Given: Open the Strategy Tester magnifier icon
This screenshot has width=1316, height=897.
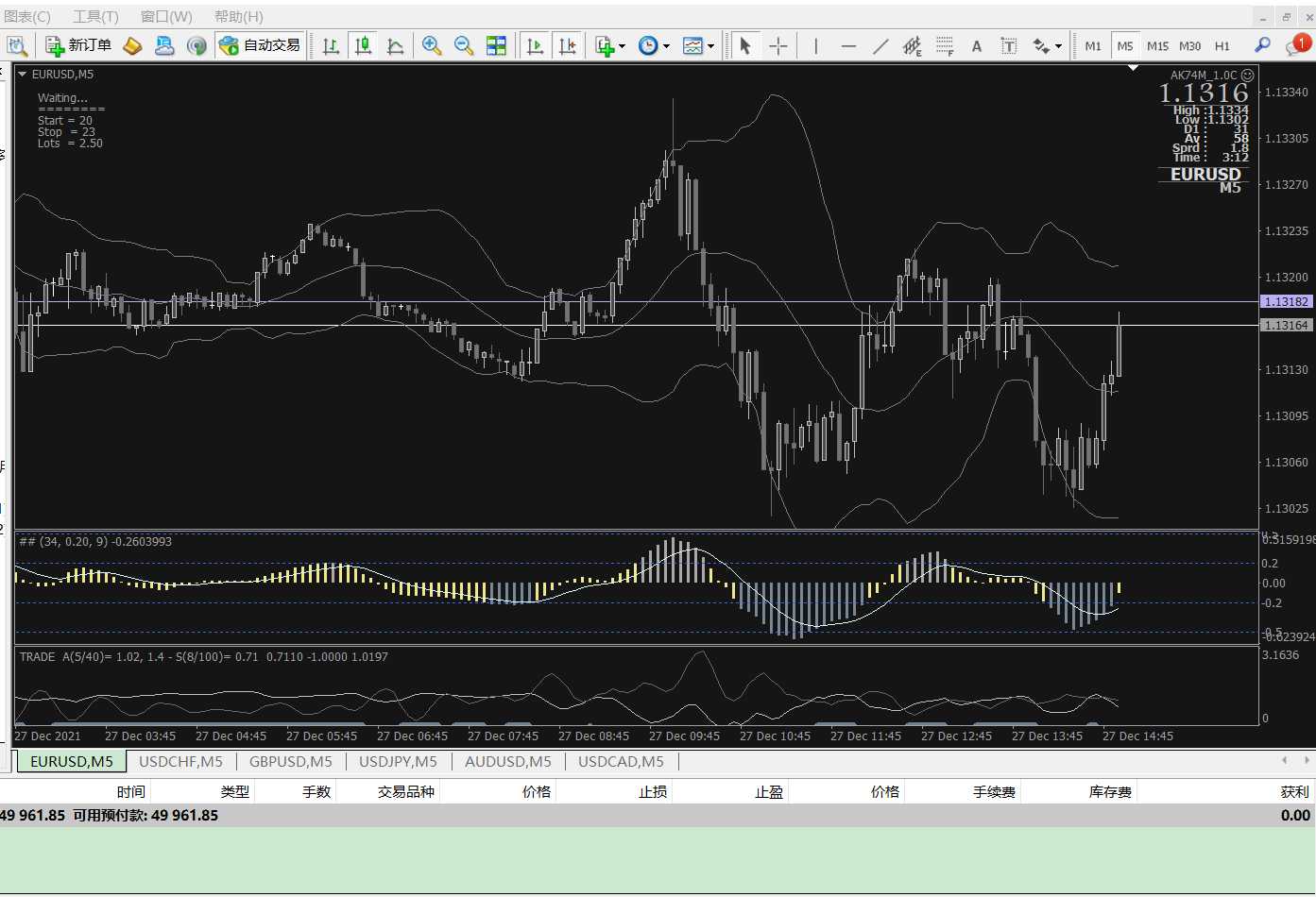Looking at the screenshot, I should click(17, 45).
